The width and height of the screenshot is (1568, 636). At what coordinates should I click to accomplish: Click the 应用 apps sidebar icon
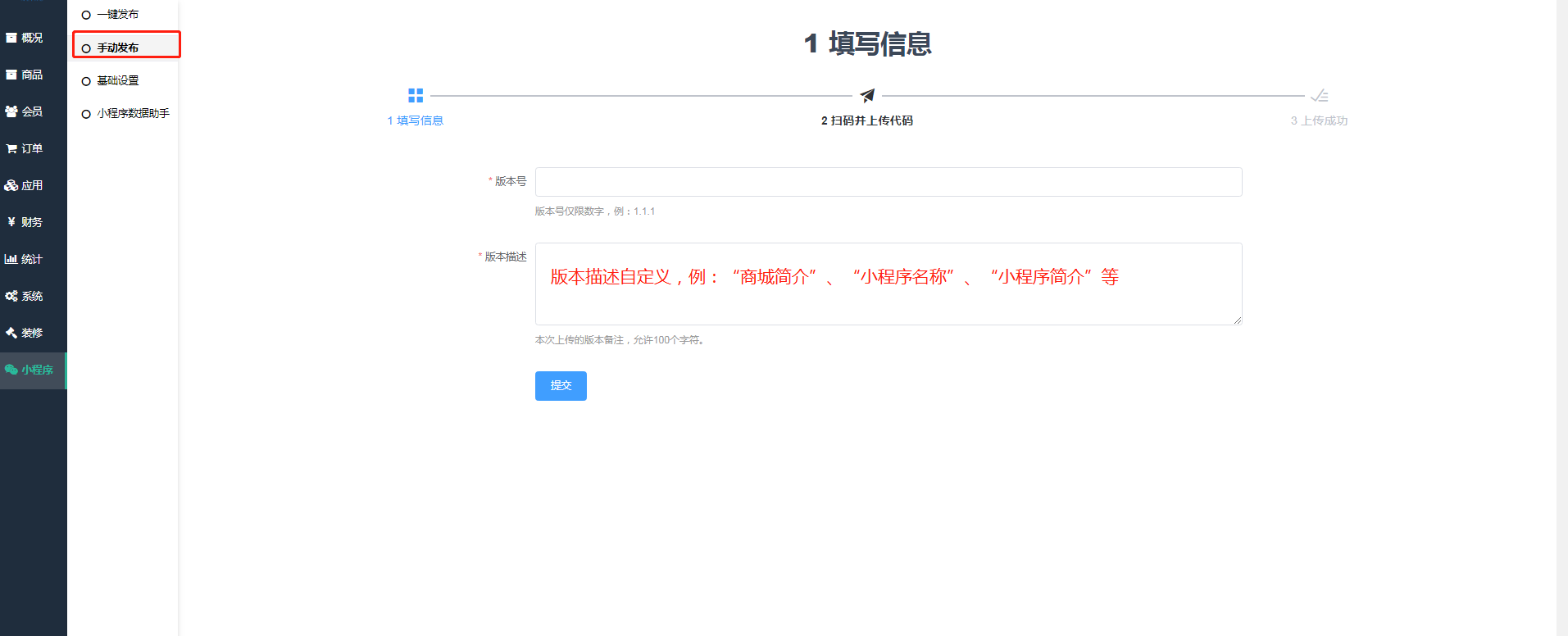pyautogui.click(x=11, y=185)
